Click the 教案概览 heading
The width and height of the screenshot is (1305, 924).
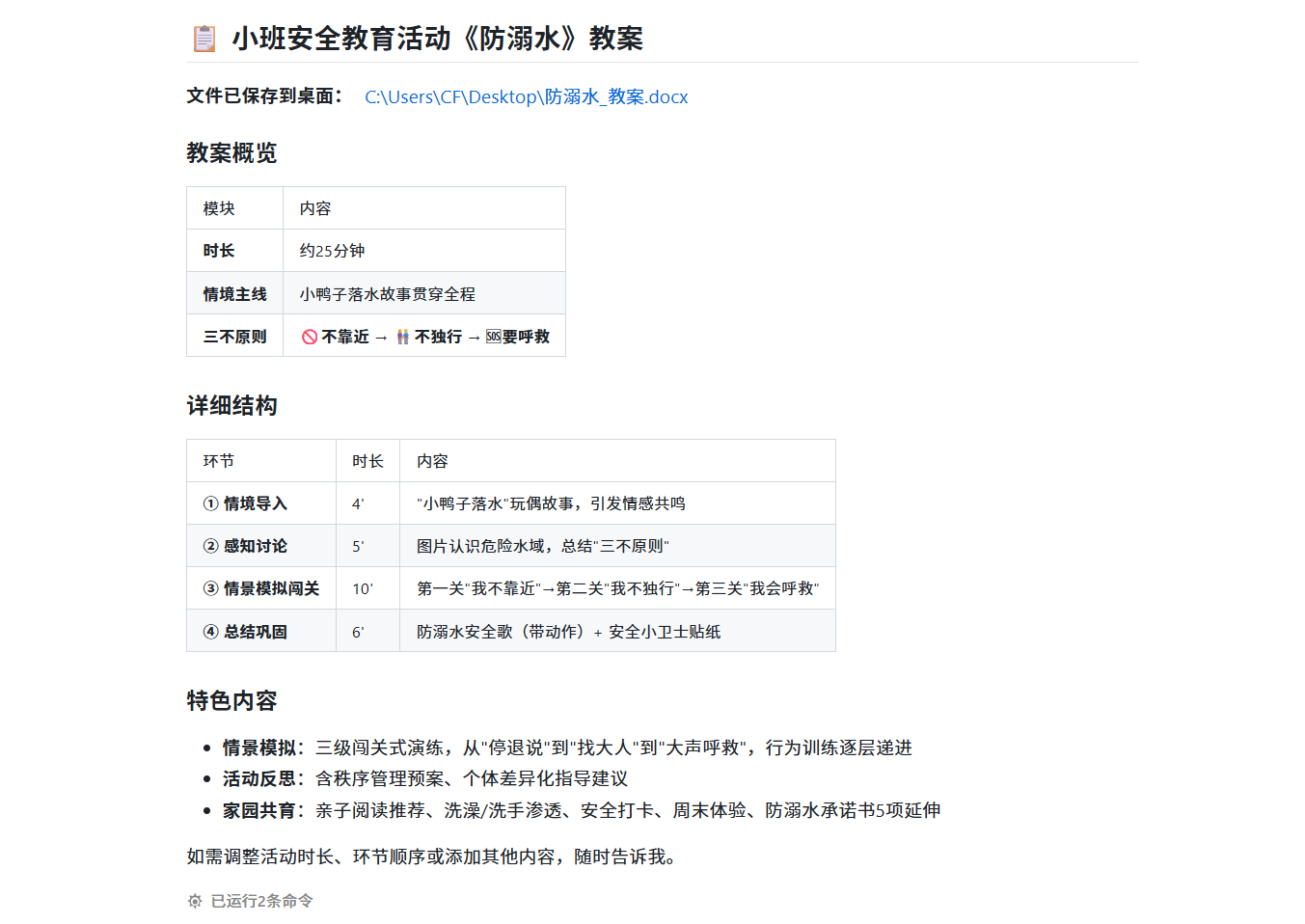point(231,153)
